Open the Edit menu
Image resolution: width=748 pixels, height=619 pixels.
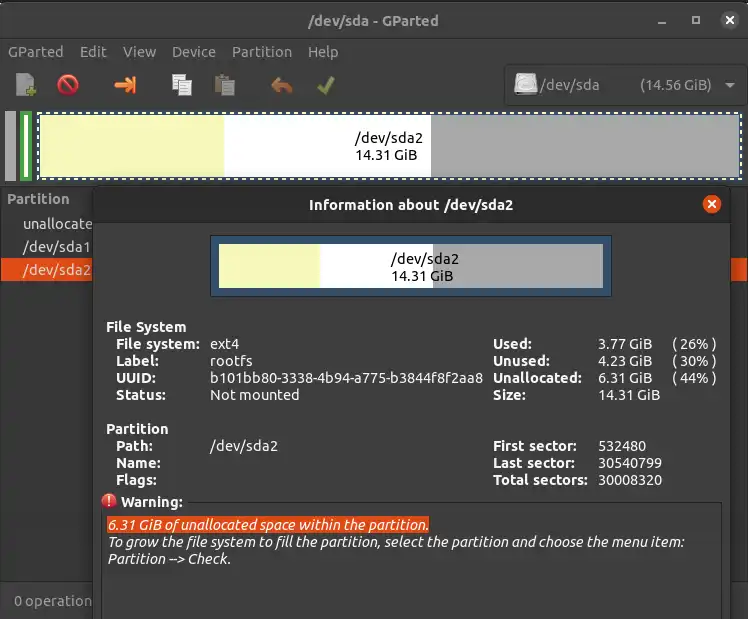click(x=93, y=52)
